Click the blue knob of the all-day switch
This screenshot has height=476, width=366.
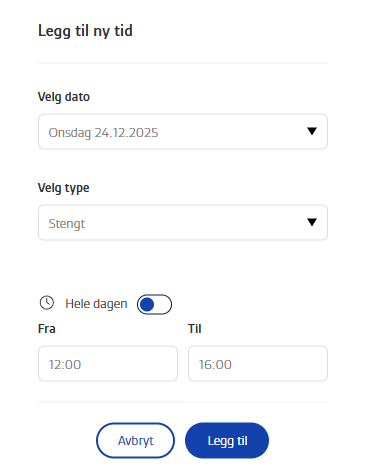coord(147,304)
